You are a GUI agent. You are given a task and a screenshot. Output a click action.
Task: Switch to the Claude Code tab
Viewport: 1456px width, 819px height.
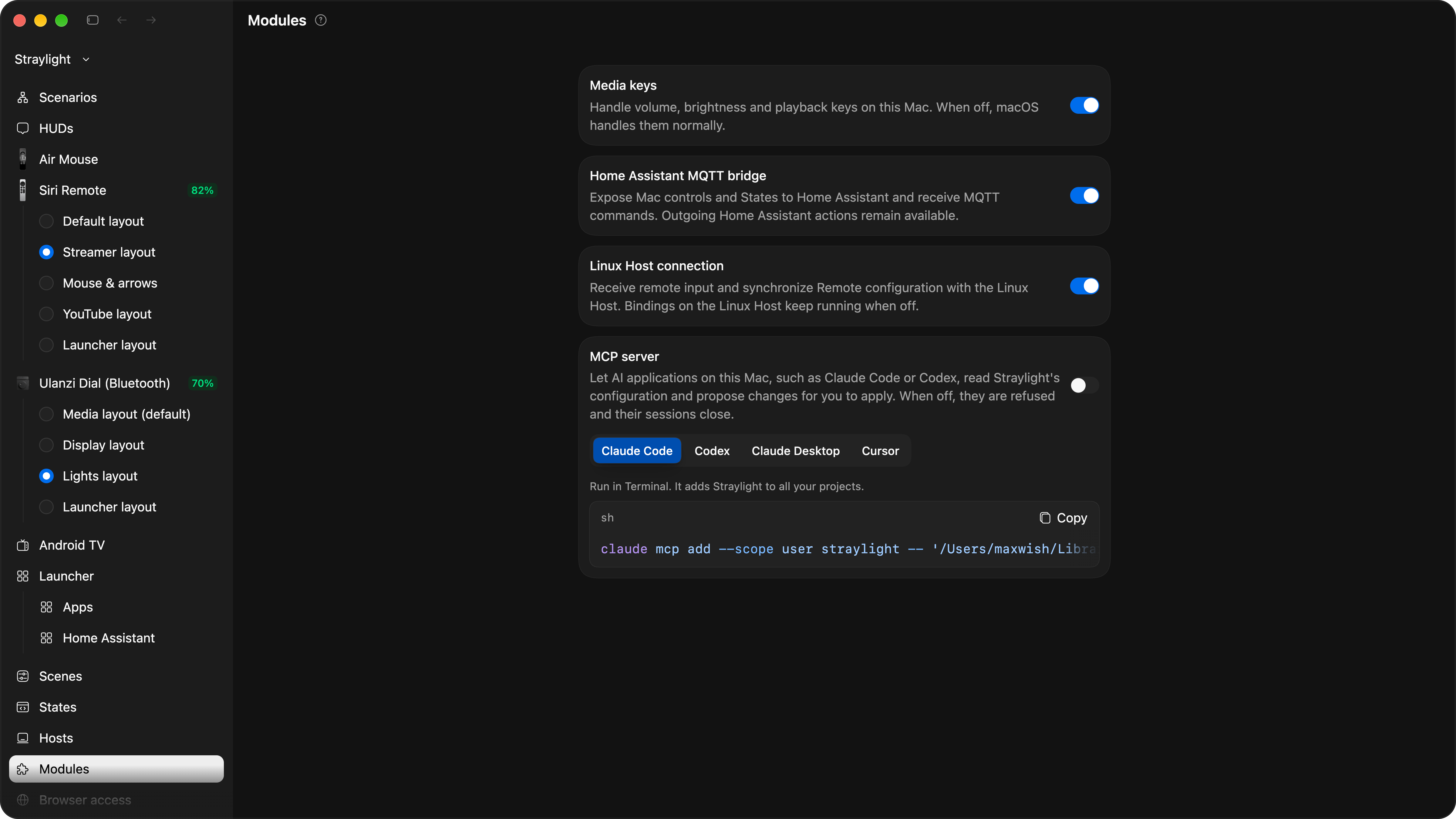tap(636, 451)
